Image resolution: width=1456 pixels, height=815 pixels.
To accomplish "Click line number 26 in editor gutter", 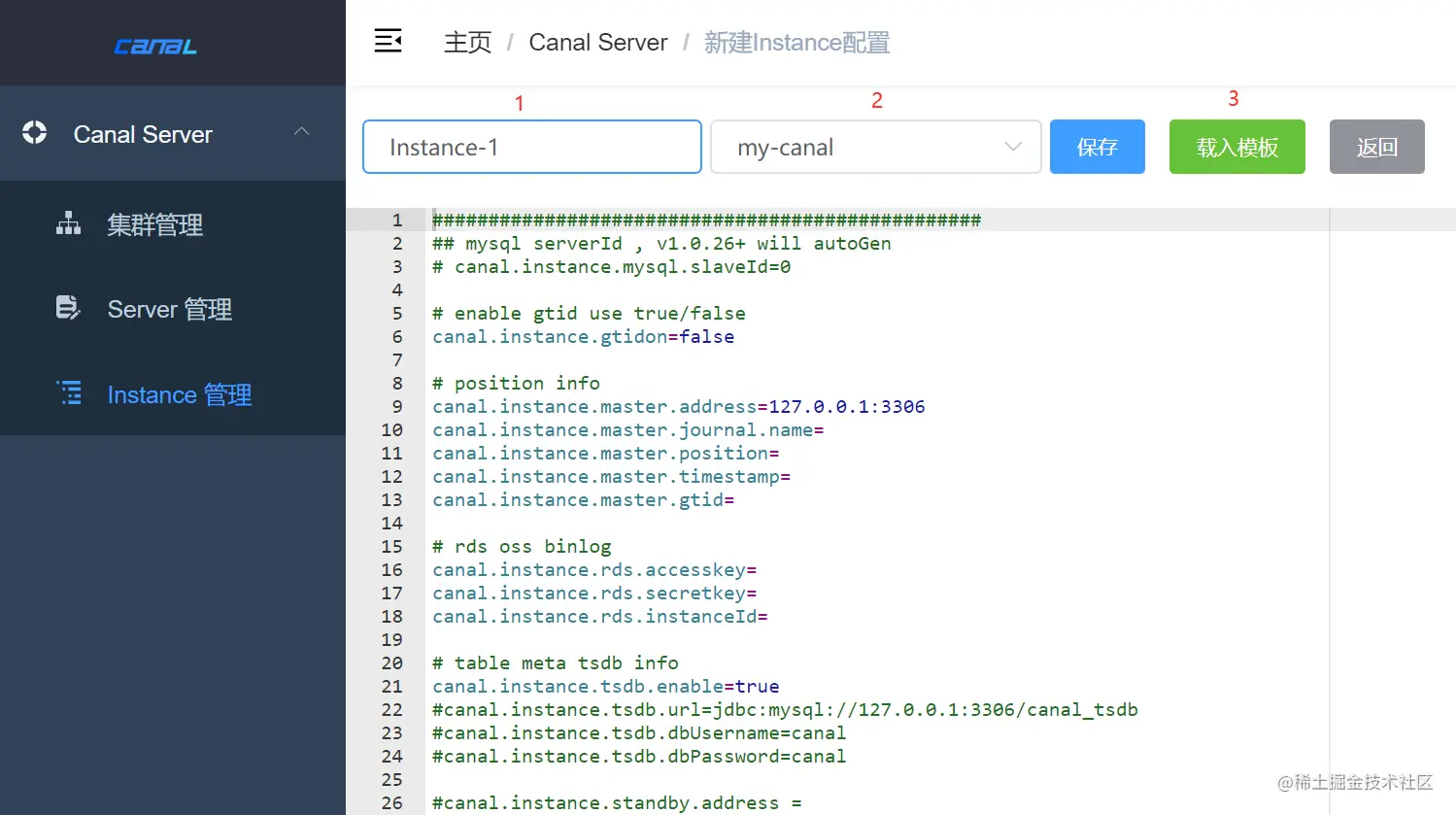I will (x=391, y=802).
